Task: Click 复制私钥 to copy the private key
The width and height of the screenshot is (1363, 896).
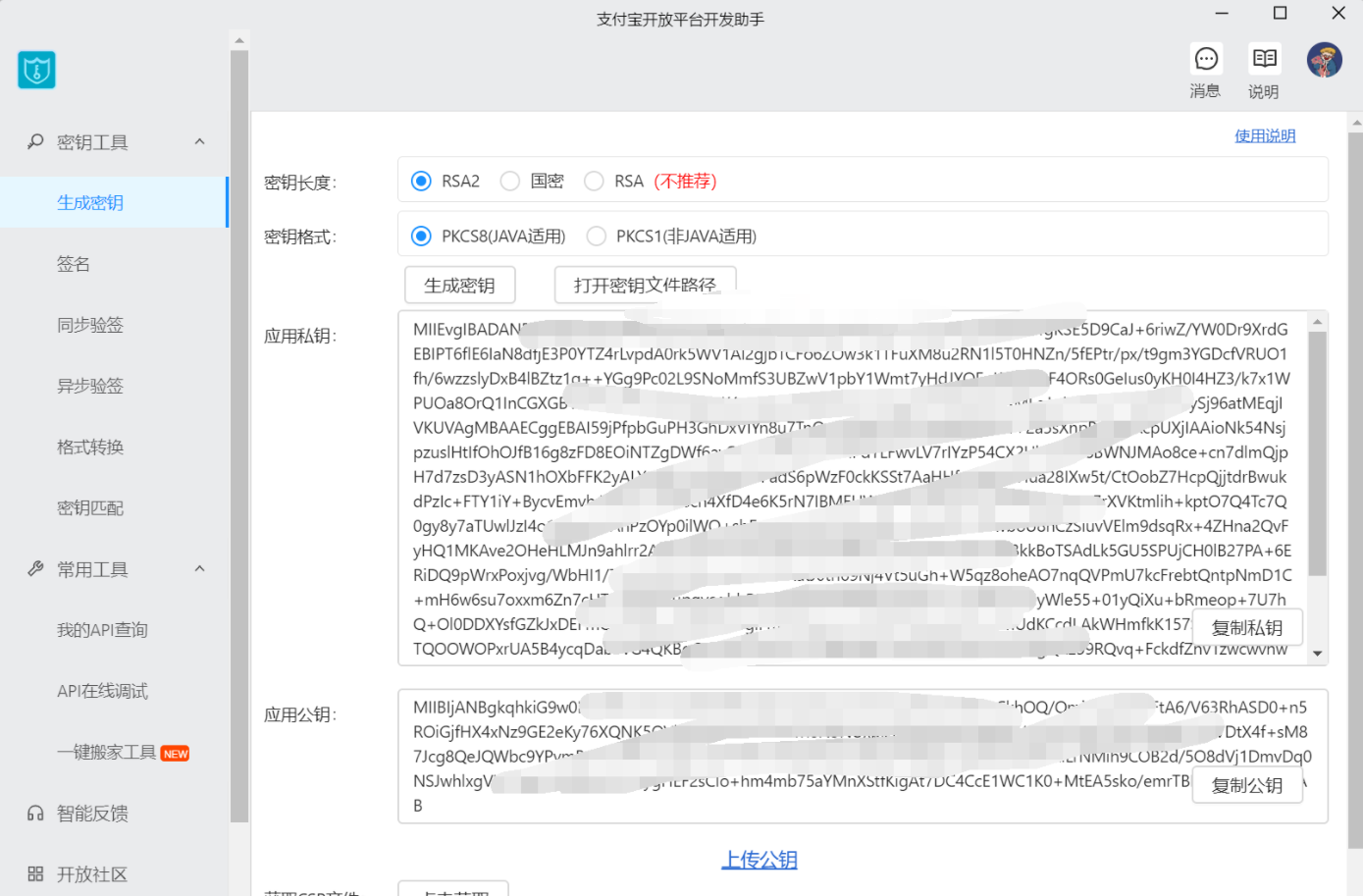Action: (1247, 626)
